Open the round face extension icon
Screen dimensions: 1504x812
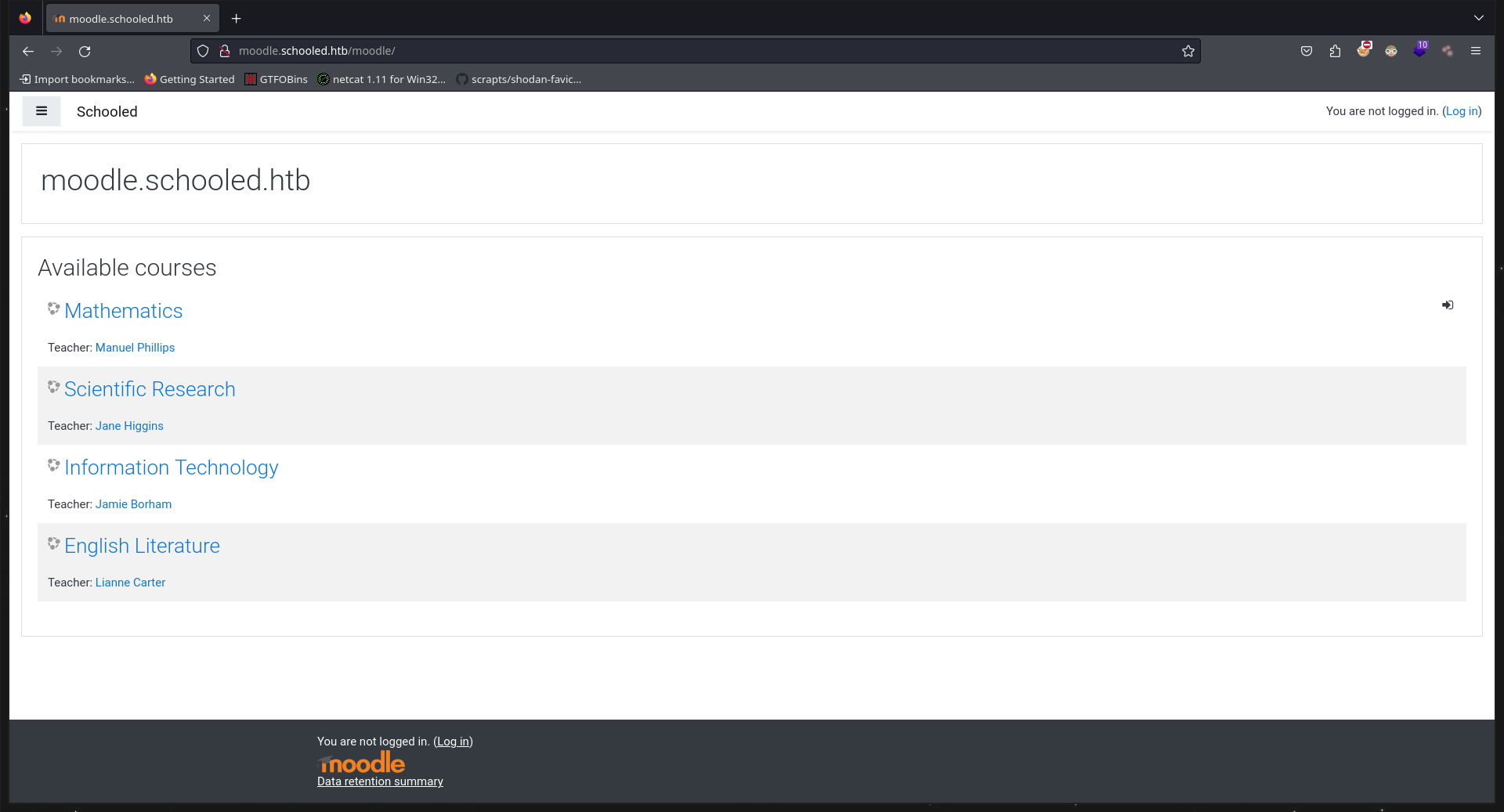point(1391,51)
